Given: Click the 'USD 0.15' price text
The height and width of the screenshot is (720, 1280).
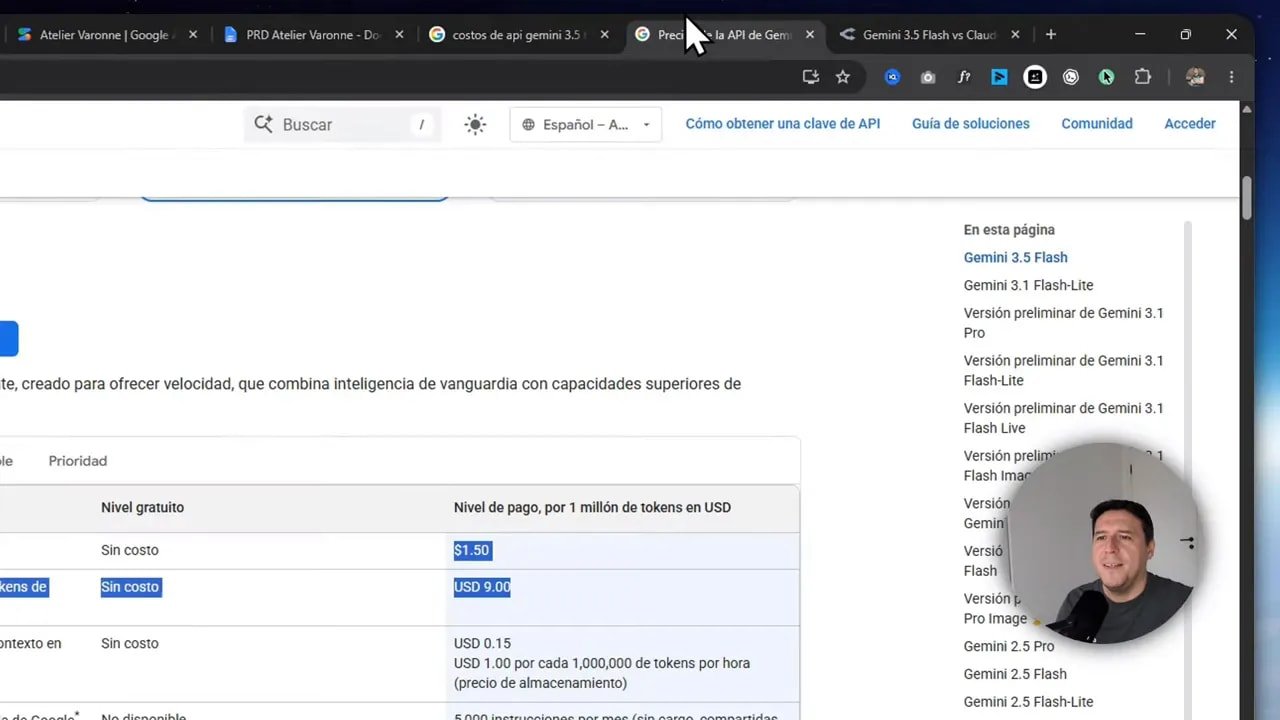Looking at the screenshot, I should [x=482, y=643].
